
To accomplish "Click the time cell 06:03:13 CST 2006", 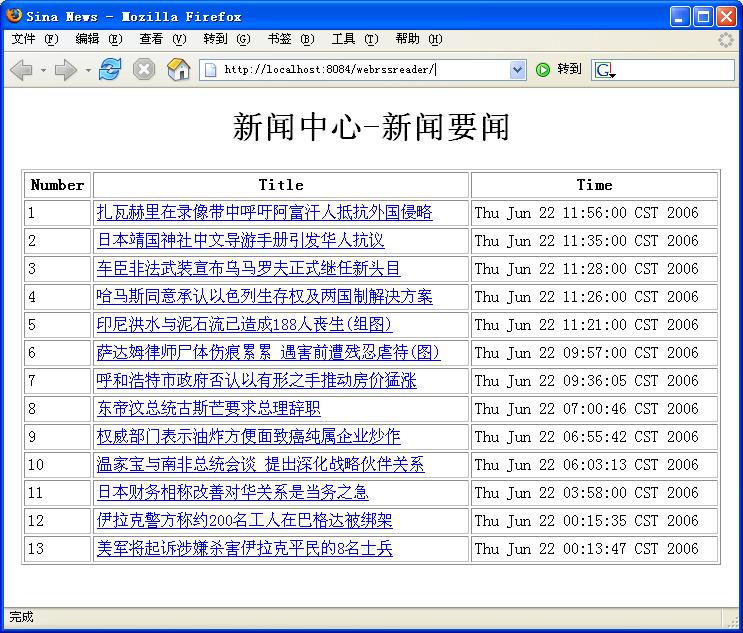I will [594, 464].
